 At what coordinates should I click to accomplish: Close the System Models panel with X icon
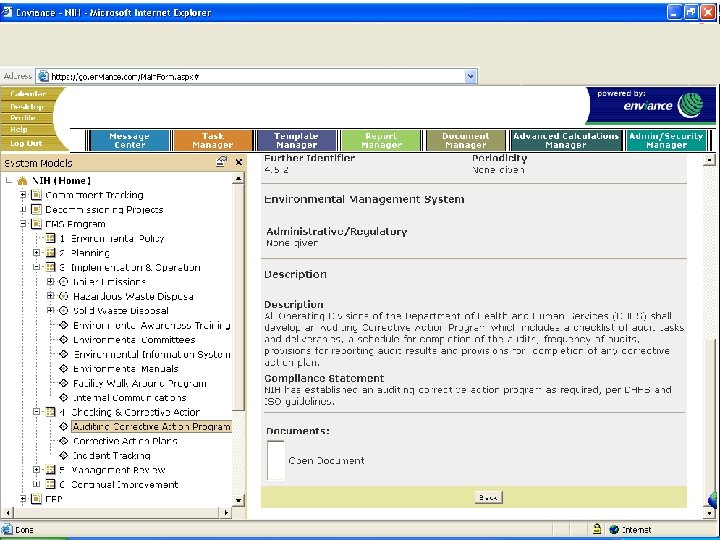click(x=239, y=162)
